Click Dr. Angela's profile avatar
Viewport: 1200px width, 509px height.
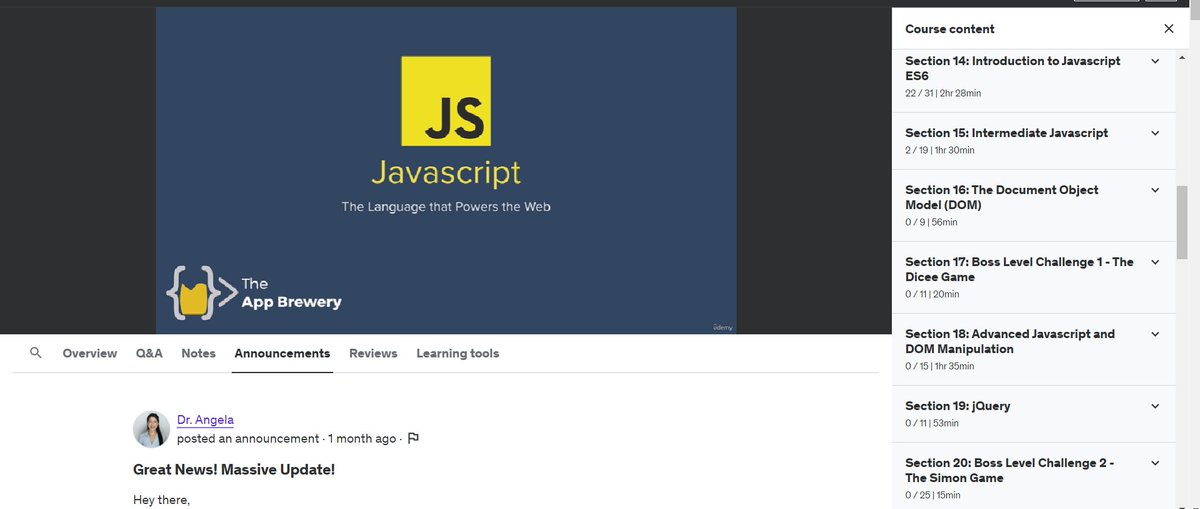click(x=151, y=429)
